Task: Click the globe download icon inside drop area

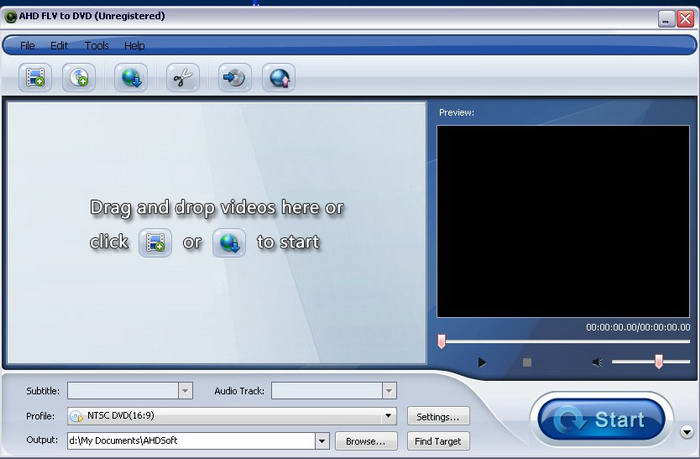Action: (229, 243)
